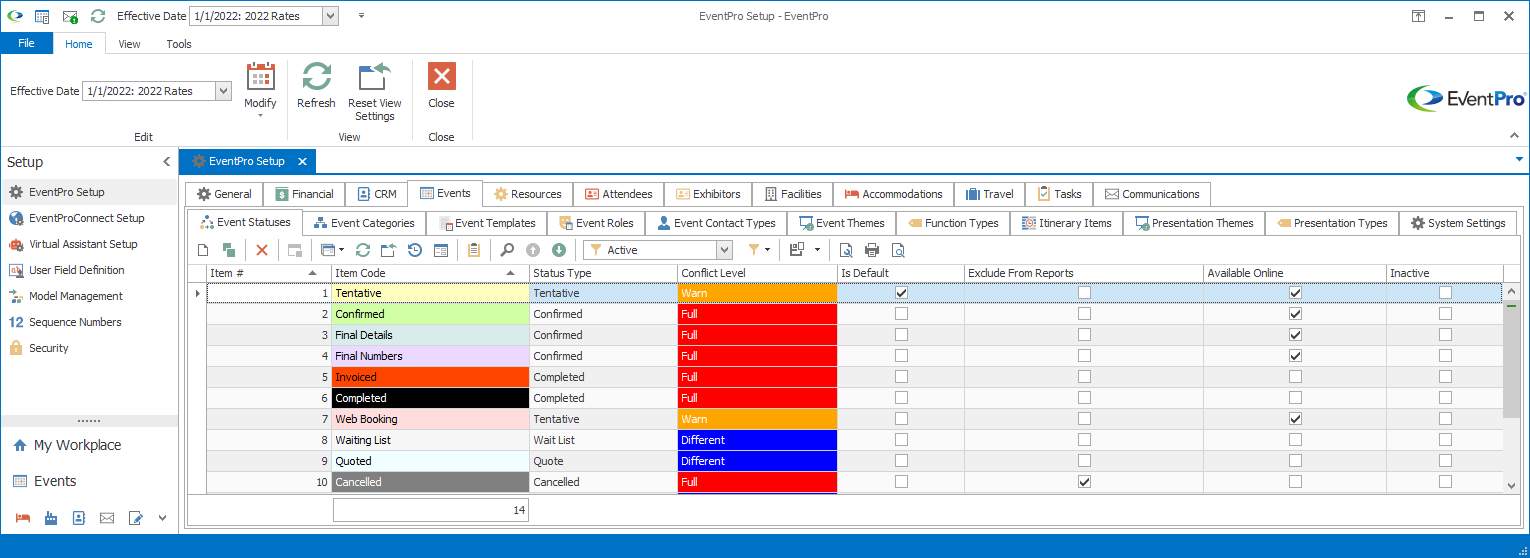The height and width of the screenshot is (558, 1530).
Task: Collapse the Setup navigation panel
Action: tap(166, 162)
